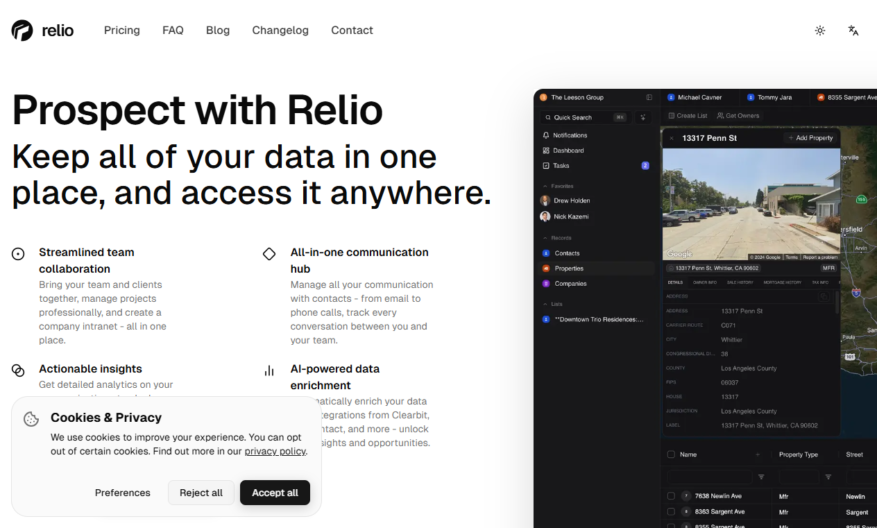
Task: Click the purple Companies icon in Records
Action: [546, 284]
